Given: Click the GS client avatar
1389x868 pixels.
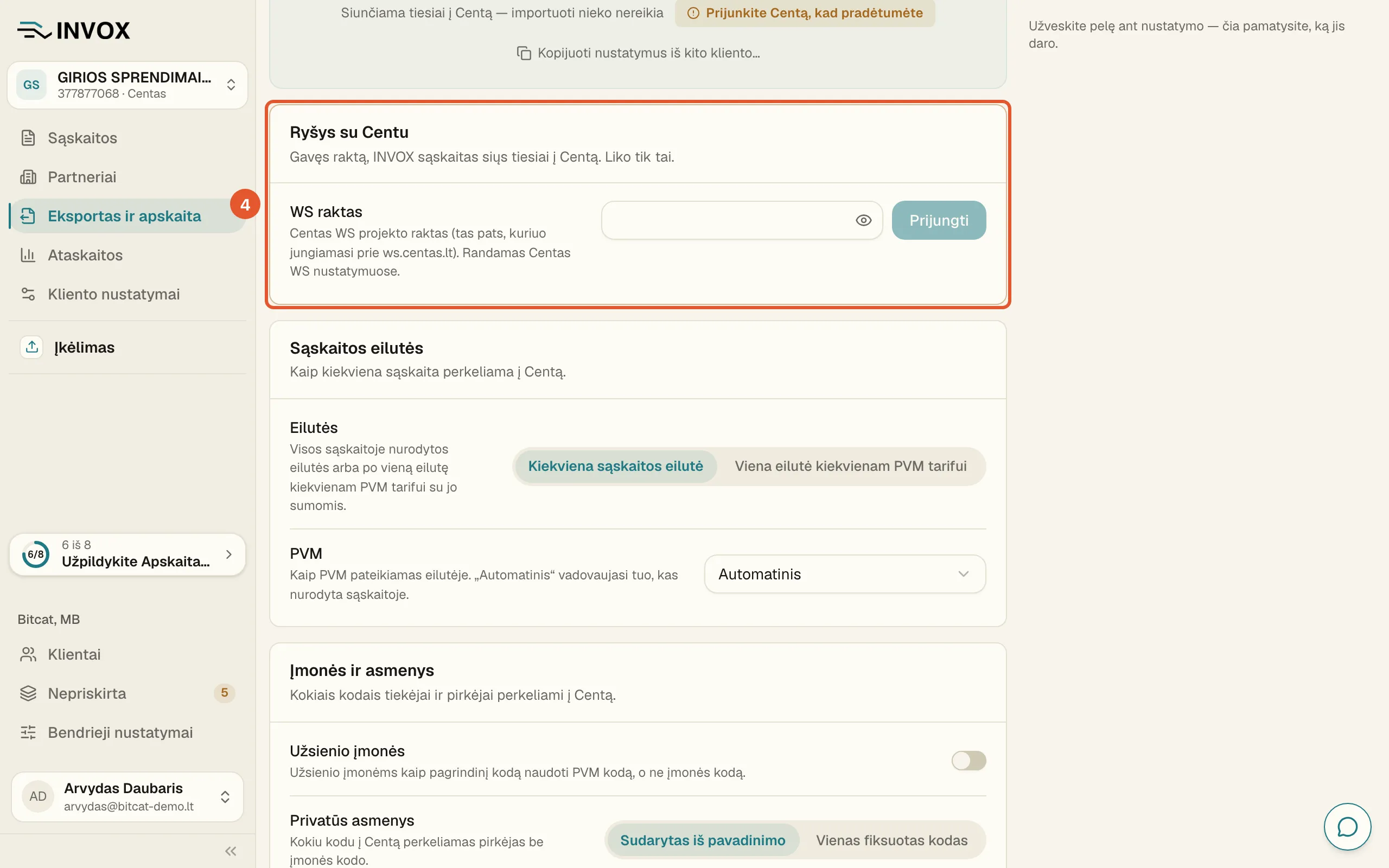Looking at the screenshot, I should (31, 85).
